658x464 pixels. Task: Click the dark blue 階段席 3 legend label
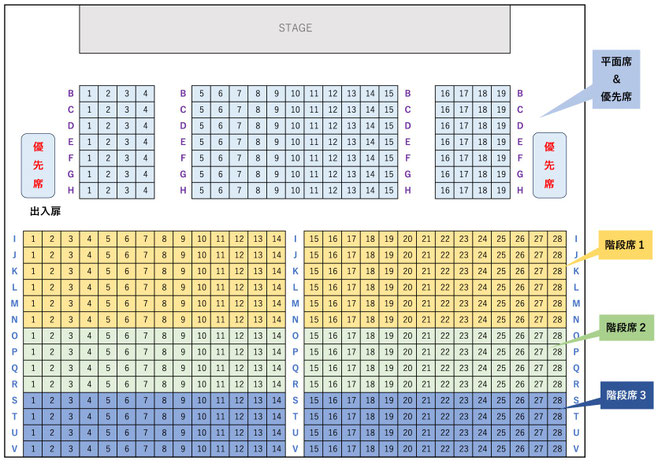625,395
